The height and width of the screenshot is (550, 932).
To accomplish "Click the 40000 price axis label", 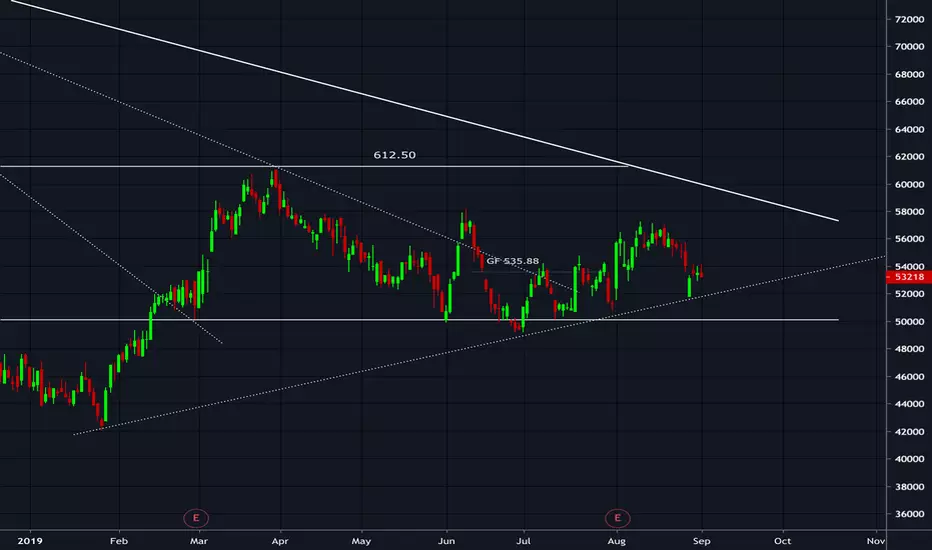I will 909,459.
